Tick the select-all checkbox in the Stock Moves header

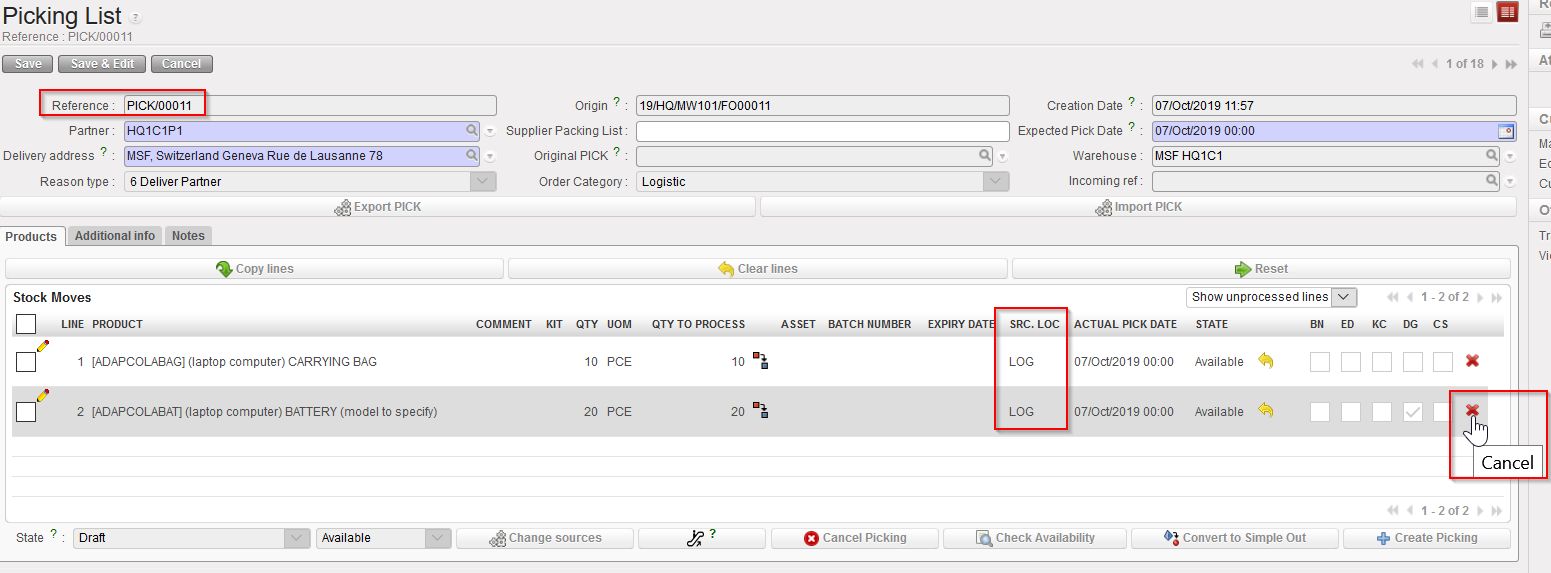pyautogui.click(x=26, y=324)
